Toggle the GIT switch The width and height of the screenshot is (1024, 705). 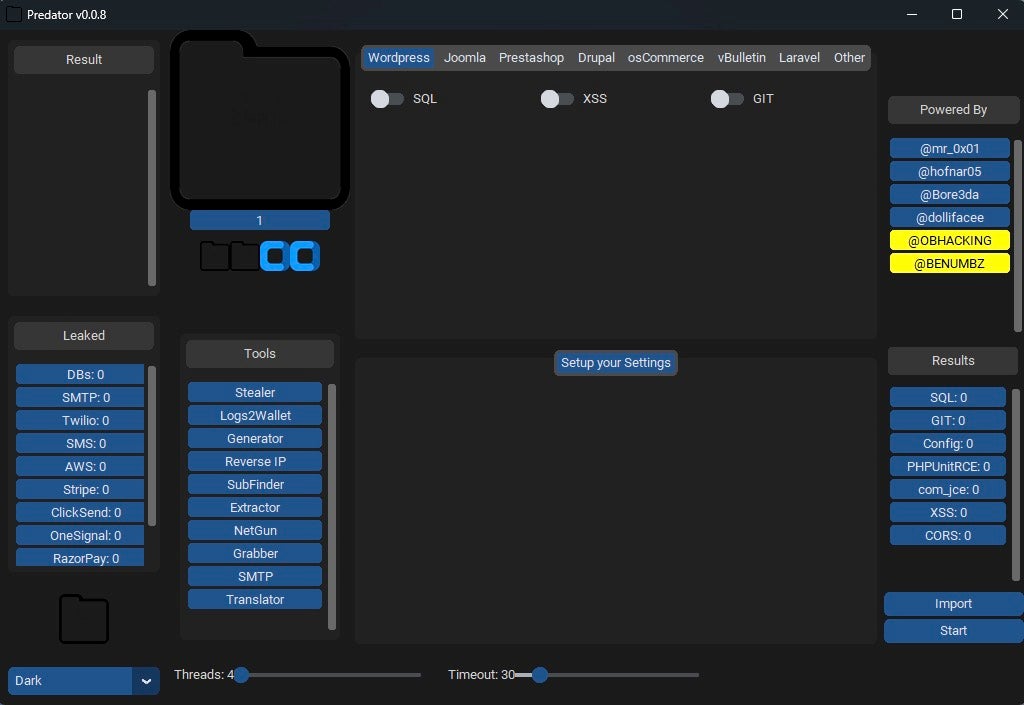[x=727, y=99]
